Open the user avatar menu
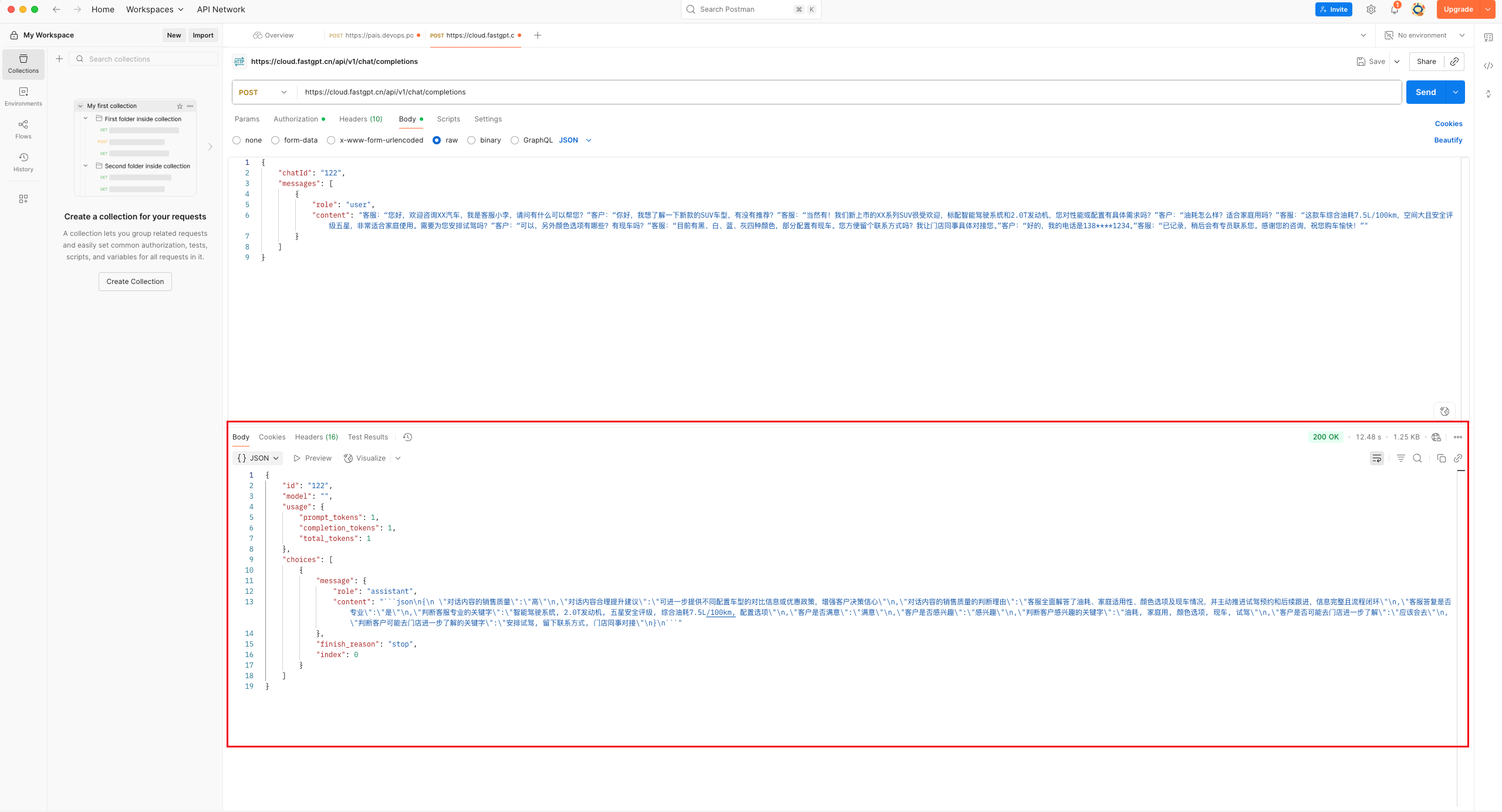 [x=1418, y=9]
